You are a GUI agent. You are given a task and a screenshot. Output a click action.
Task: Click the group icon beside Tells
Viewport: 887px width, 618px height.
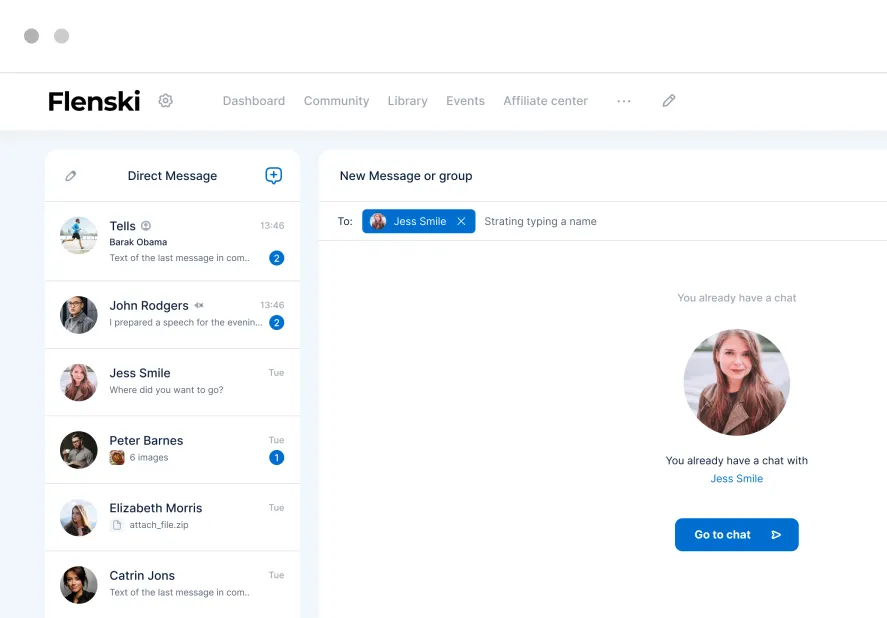click(x=146, y=226)
